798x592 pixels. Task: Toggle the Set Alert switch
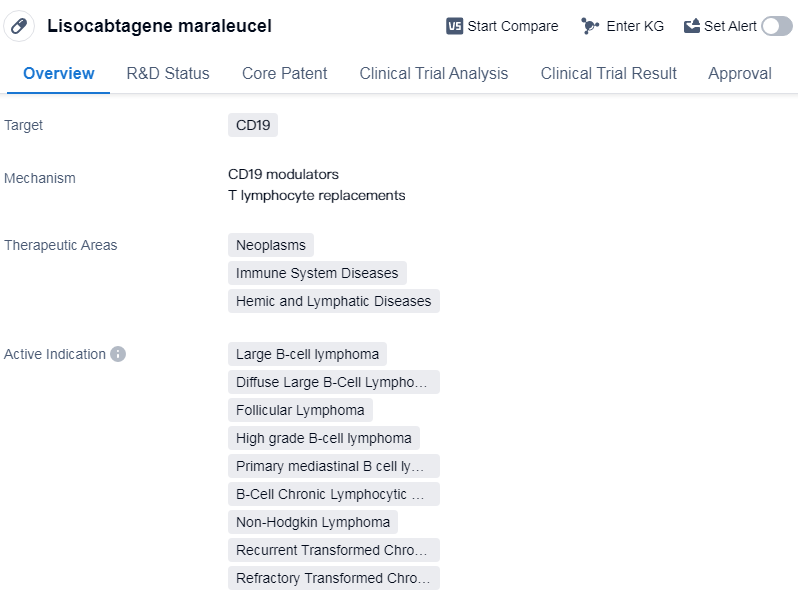[x=776, y=26]
